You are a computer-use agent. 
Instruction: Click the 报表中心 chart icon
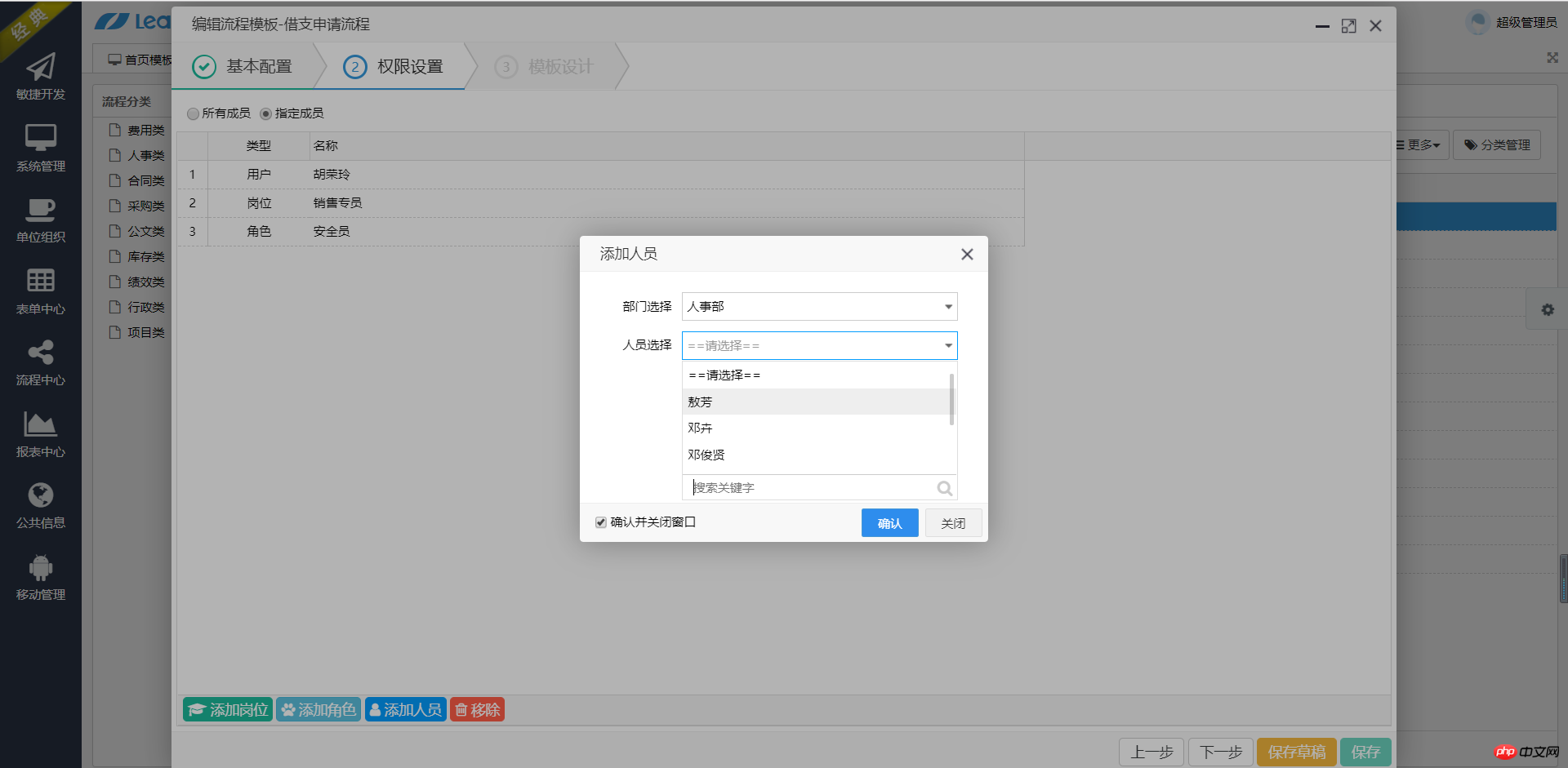40,424
